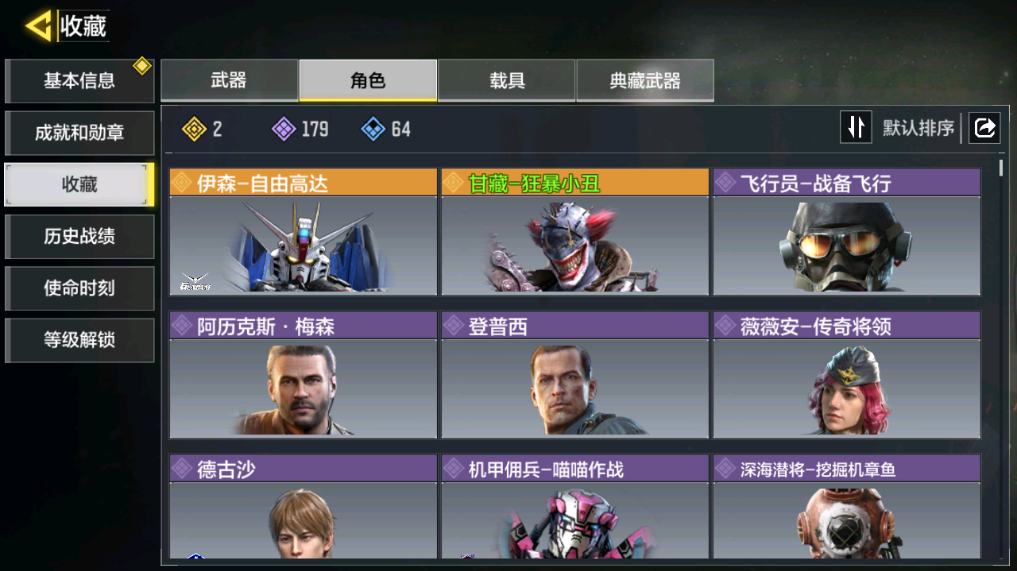Click the character list vertical scrollbar
The width and height of the screenshot is (1017, 571).
pos(1001,167)
